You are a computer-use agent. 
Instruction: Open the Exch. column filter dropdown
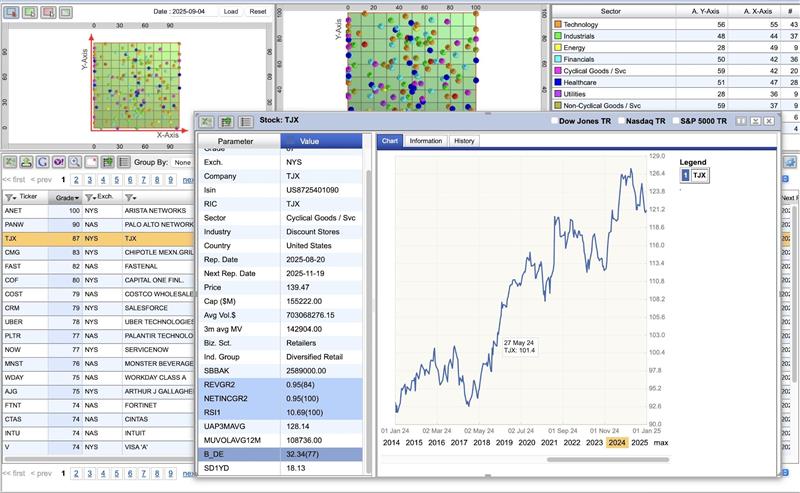(x=90, y=197)
